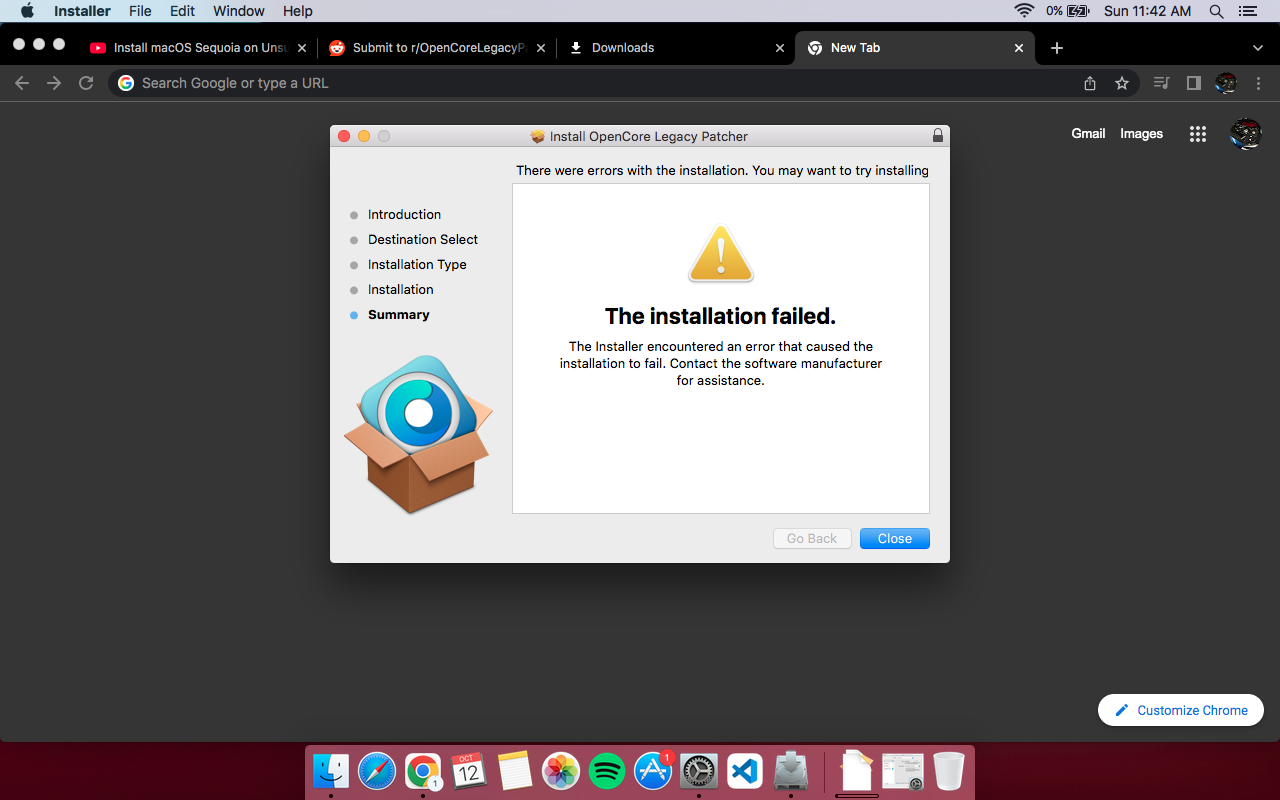This screenshot has width=1280, height=800.
Task: Launch Safari from the Dock
Action: (x=377, y=771)
